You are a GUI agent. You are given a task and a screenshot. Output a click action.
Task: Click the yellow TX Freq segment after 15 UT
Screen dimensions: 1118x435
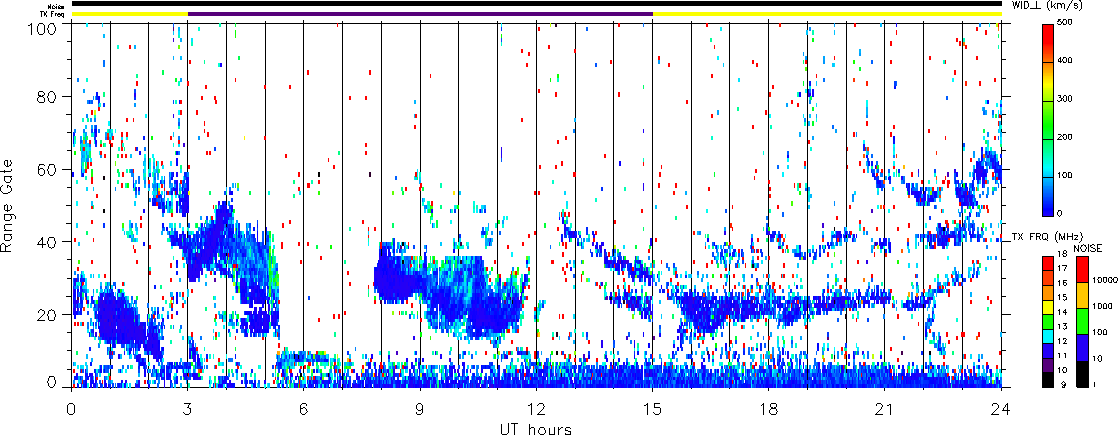pyautogui.click(x=827, y=14)
